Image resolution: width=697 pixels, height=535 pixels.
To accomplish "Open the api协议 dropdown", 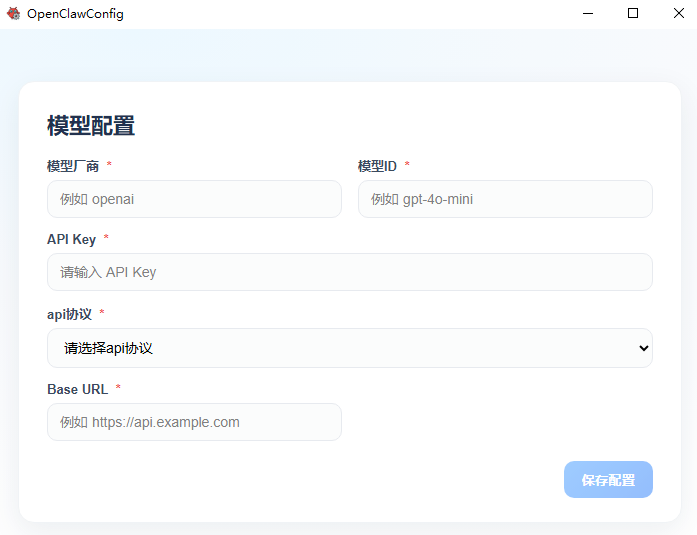I will pyautogui.click(x=350, y=348).
